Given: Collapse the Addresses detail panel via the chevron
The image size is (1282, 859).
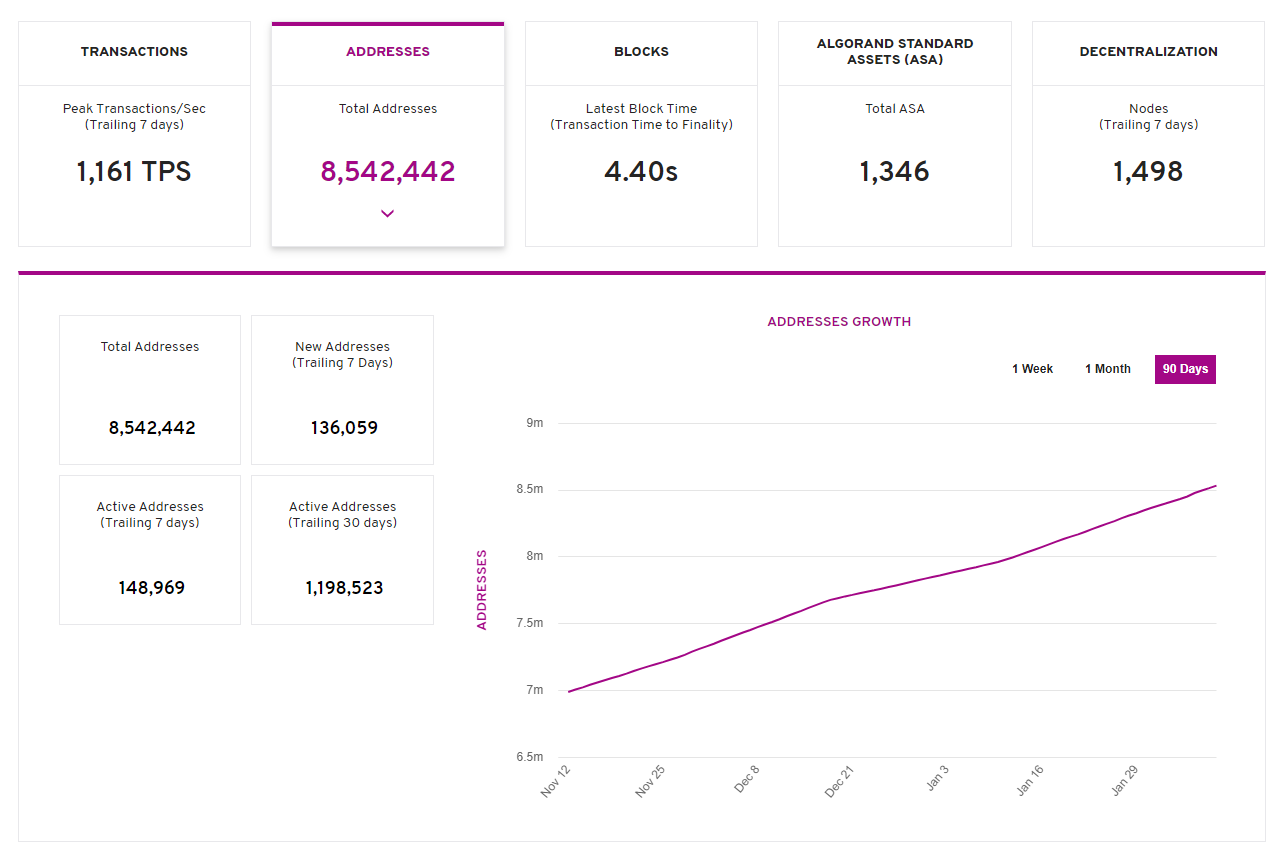Looking at the screenshot, I should [x=388, y=213].
